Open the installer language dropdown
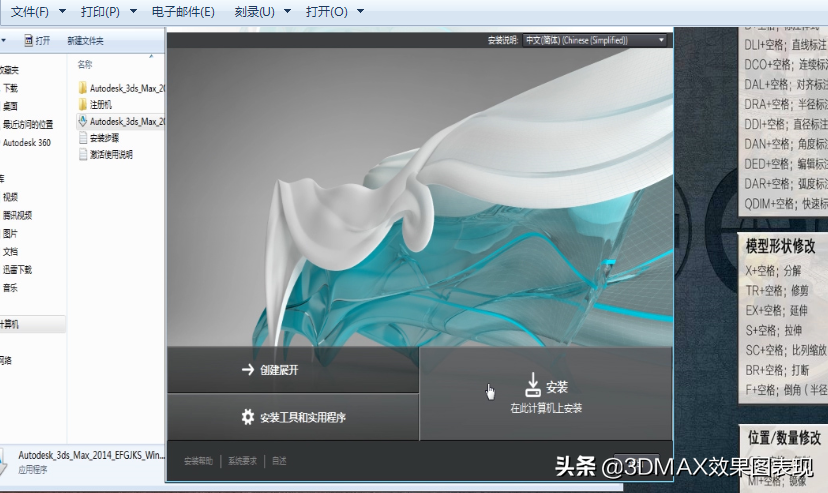The height and width of the screenshot is (493, 828). 595,40
